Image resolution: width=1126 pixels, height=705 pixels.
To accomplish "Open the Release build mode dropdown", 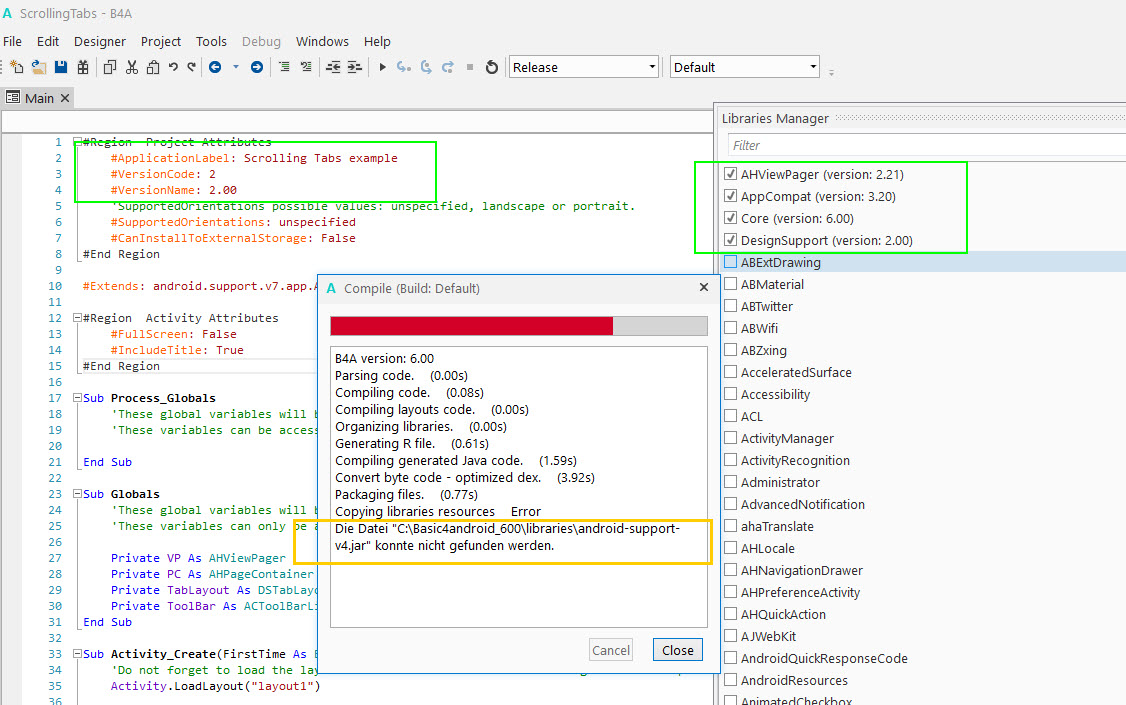I will (x=584, y=67).
